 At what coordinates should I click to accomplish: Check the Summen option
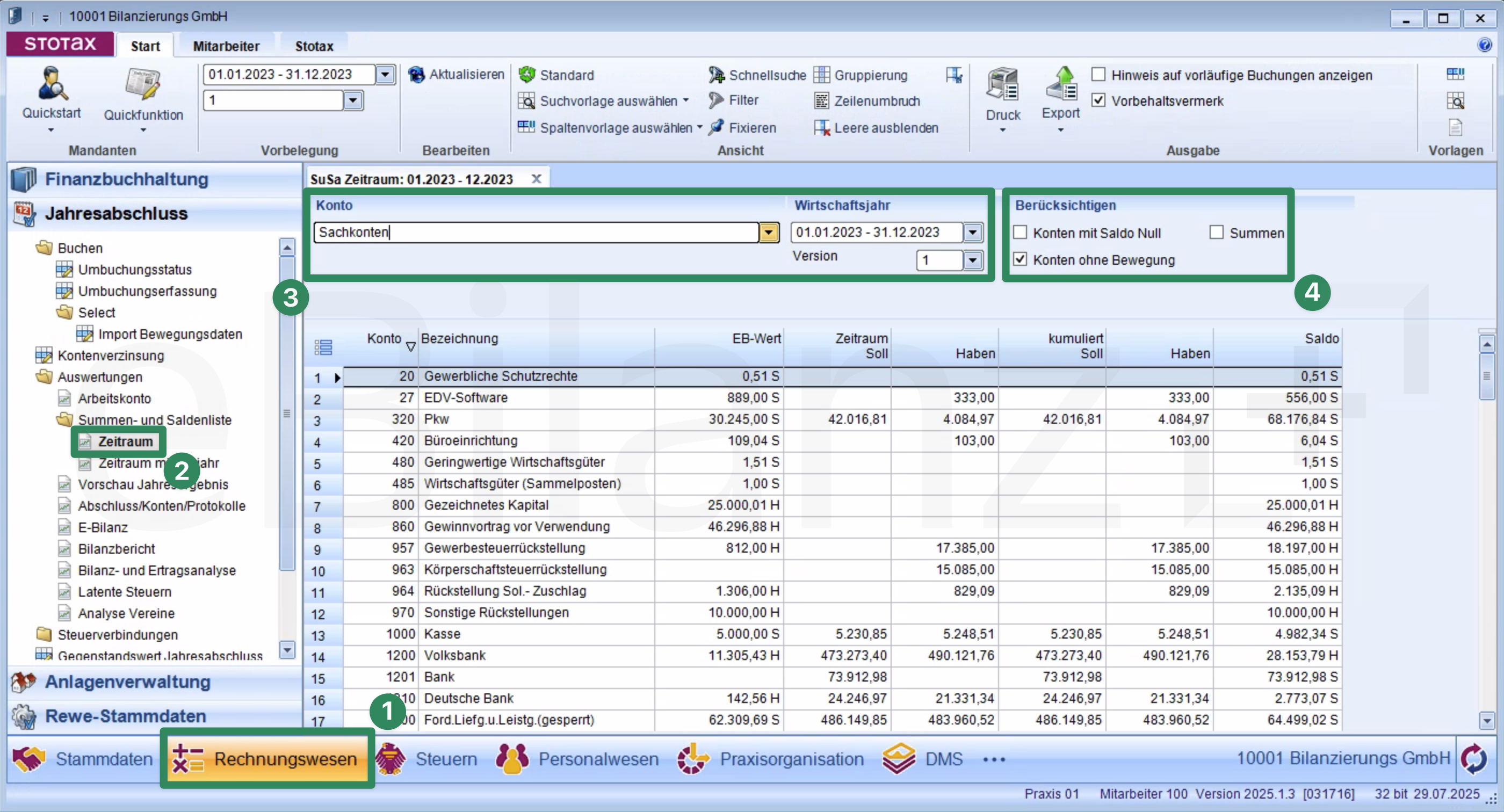tap(1216, 233)
